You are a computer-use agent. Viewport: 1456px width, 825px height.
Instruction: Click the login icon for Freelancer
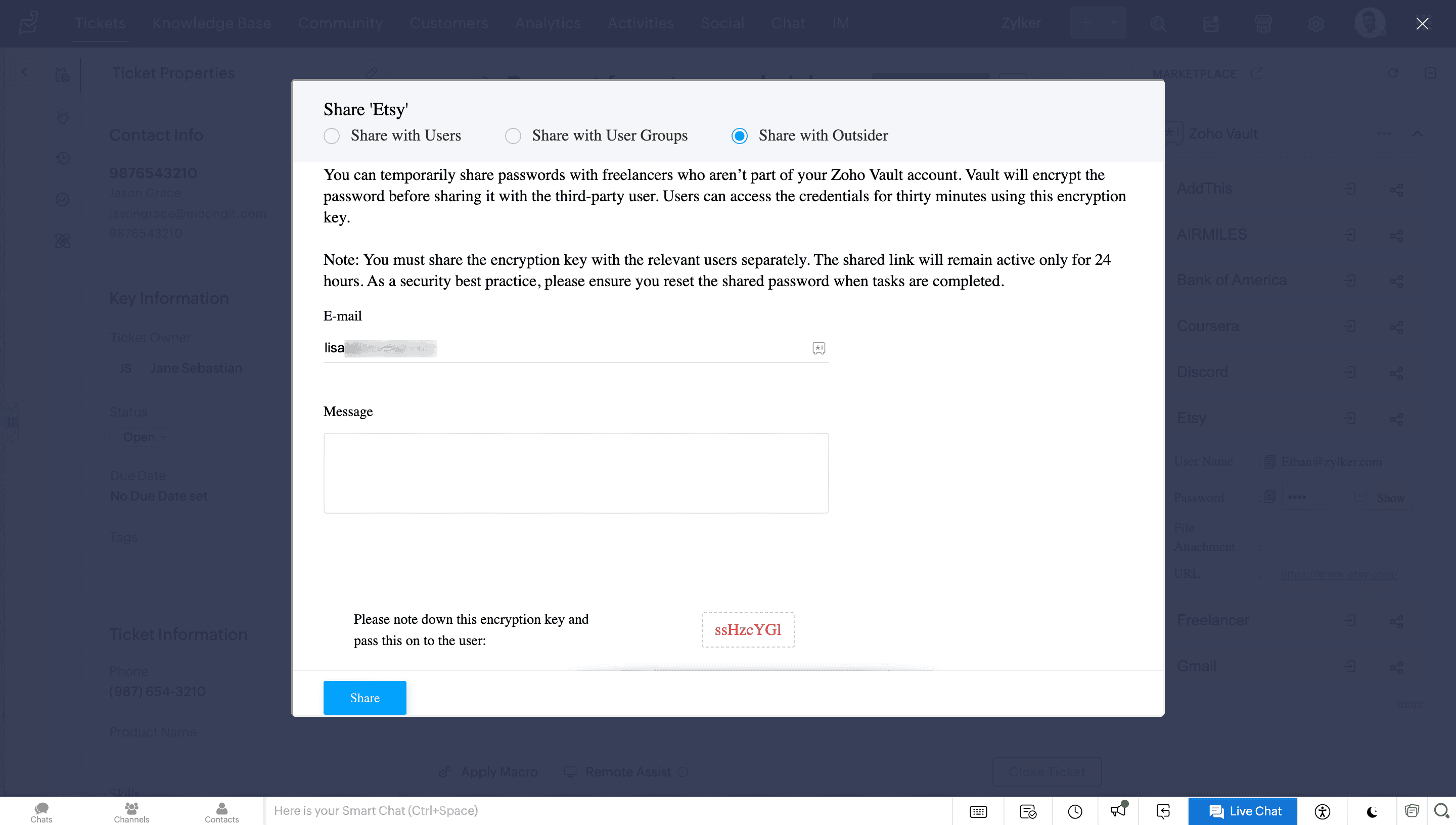tap(1350, 620)
